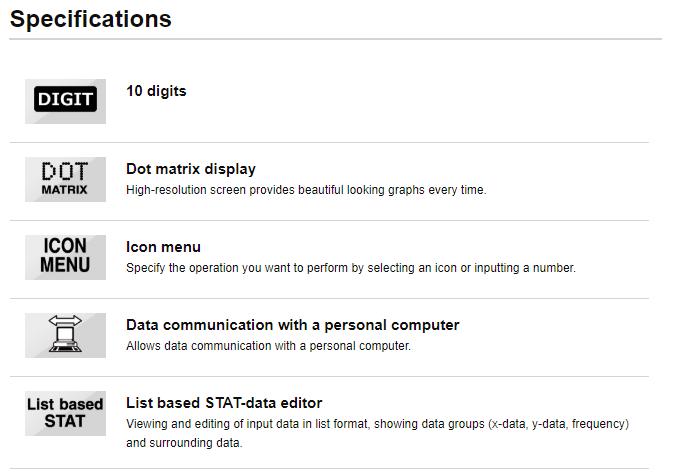Click the computer data communication icon
The image size is (676, 474).
(65, 335)
